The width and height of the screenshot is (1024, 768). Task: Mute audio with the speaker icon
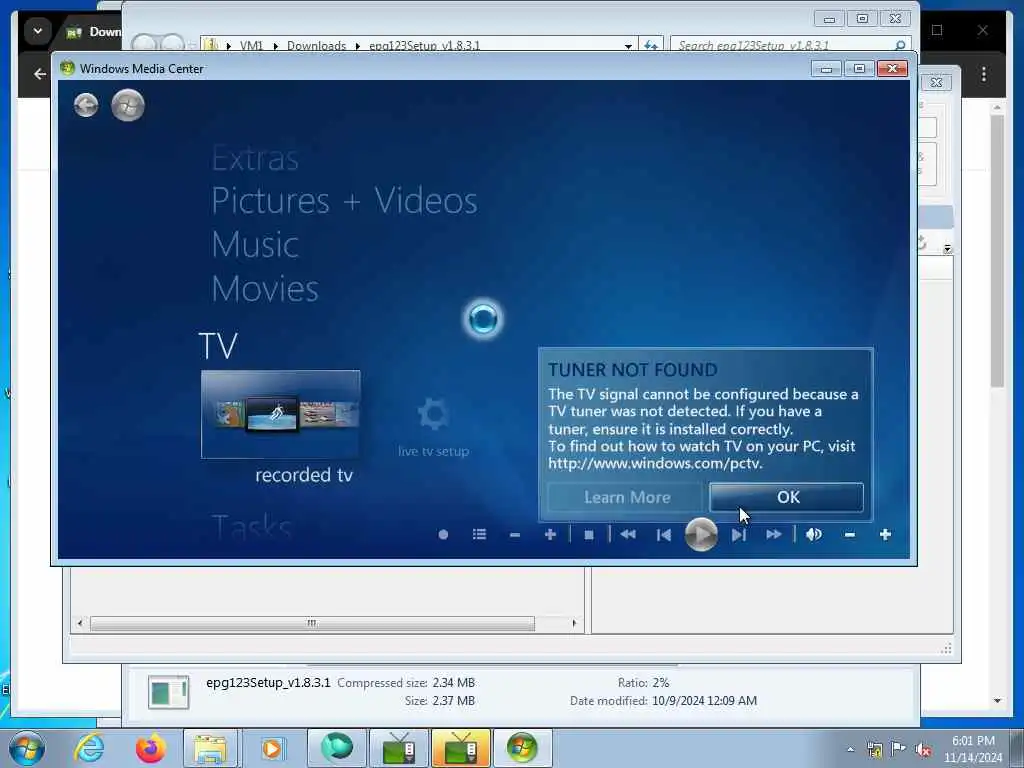click(814, 535)
